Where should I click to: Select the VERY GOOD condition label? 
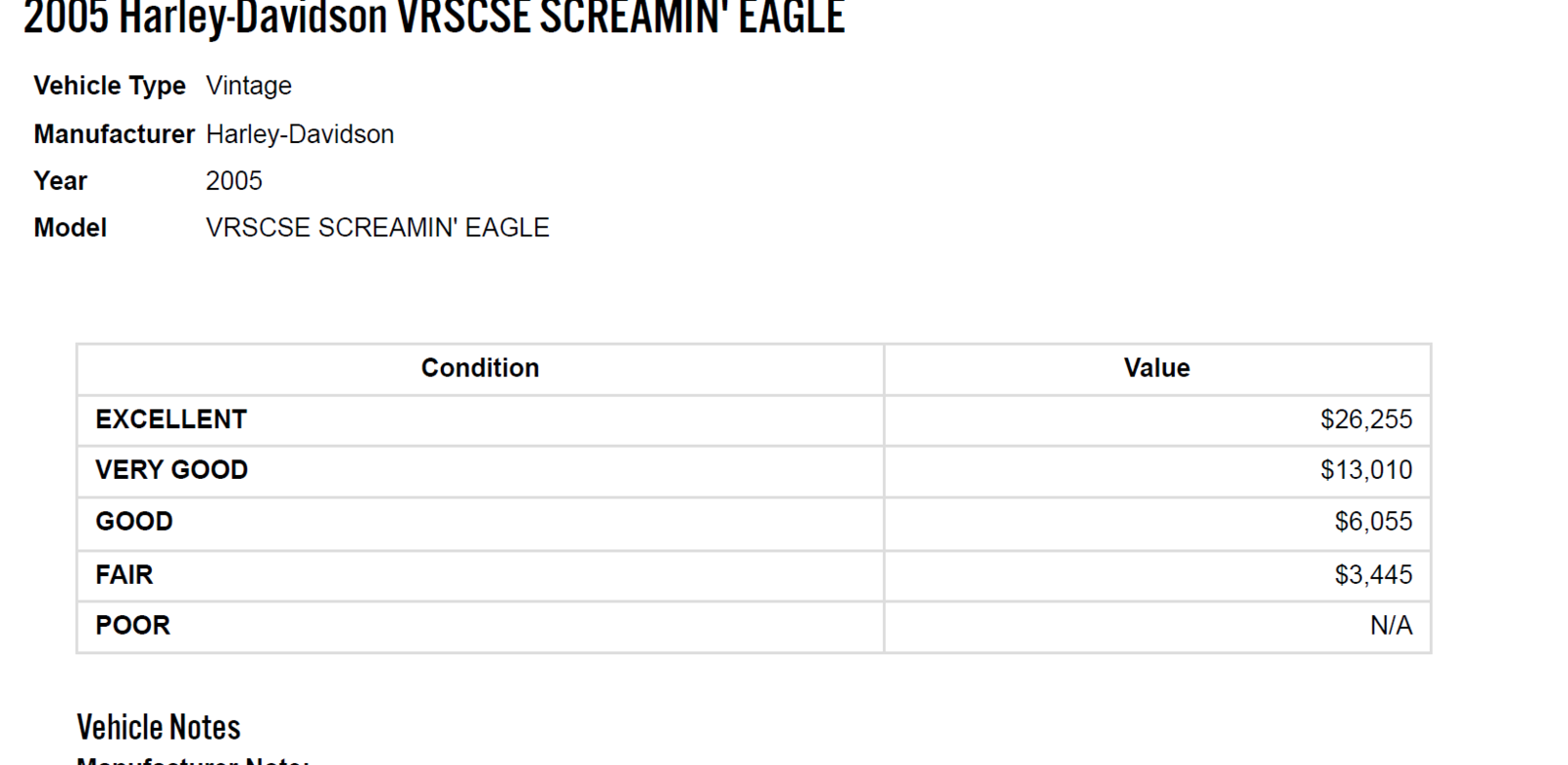(x=171, y=470)
